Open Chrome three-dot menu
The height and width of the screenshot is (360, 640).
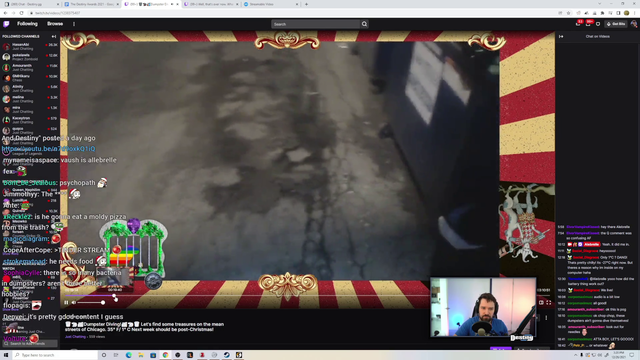click(635, 13)
